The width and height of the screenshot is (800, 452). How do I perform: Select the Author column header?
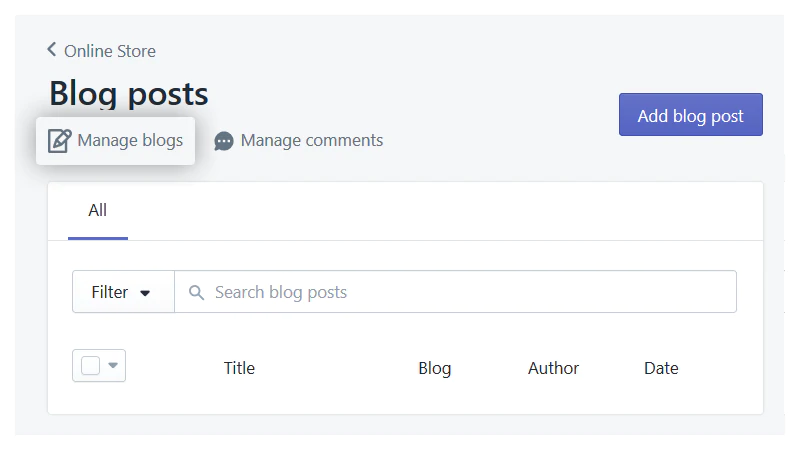coord(553,368)
